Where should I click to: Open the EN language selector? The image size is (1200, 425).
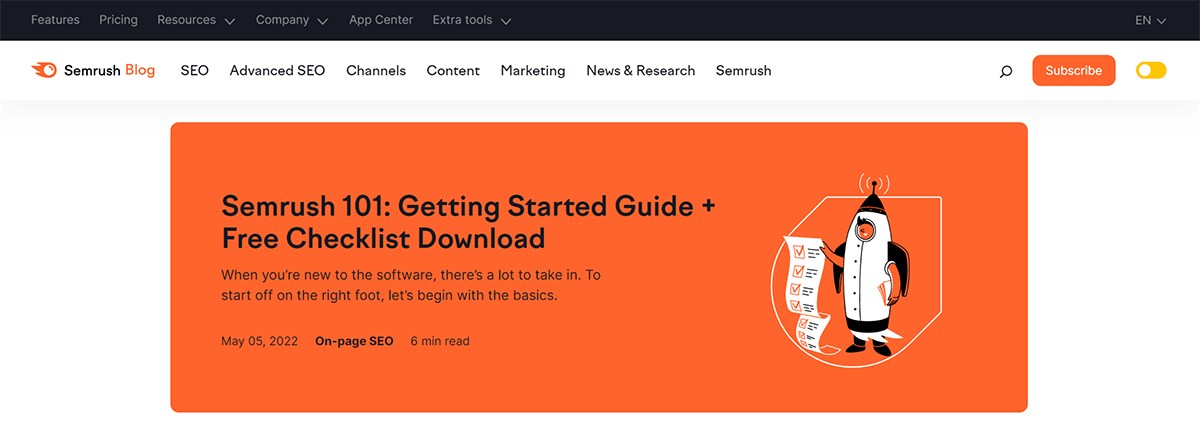[x=1152, y=20]
